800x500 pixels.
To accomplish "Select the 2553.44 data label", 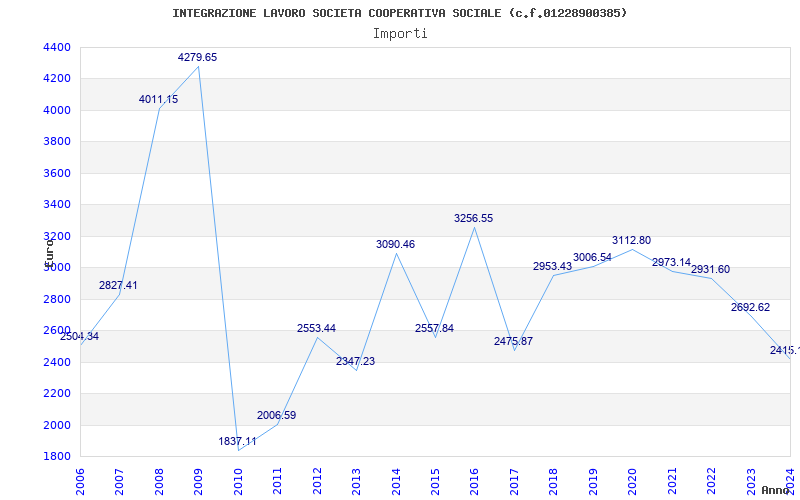I will [316, 328].
